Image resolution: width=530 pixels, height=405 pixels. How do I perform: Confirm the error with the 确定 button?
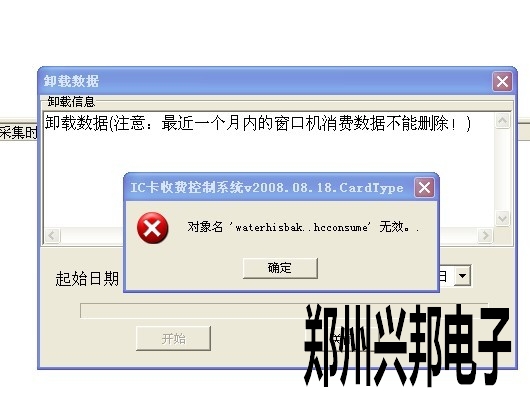(280, 268)
